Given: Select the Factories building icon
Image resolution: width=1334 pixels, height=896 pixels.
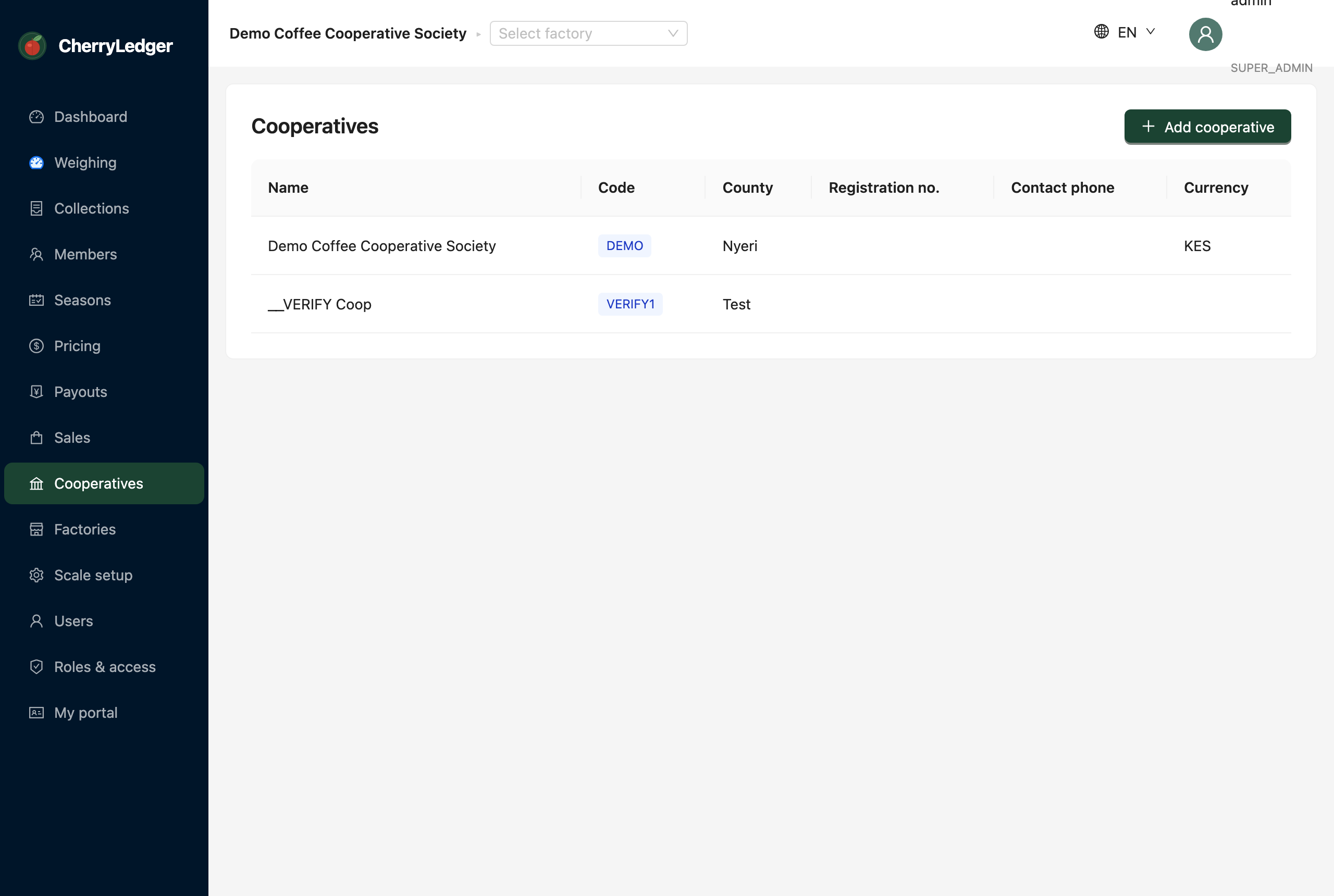Looking at the screenshot, I should (x=36, y=529).
